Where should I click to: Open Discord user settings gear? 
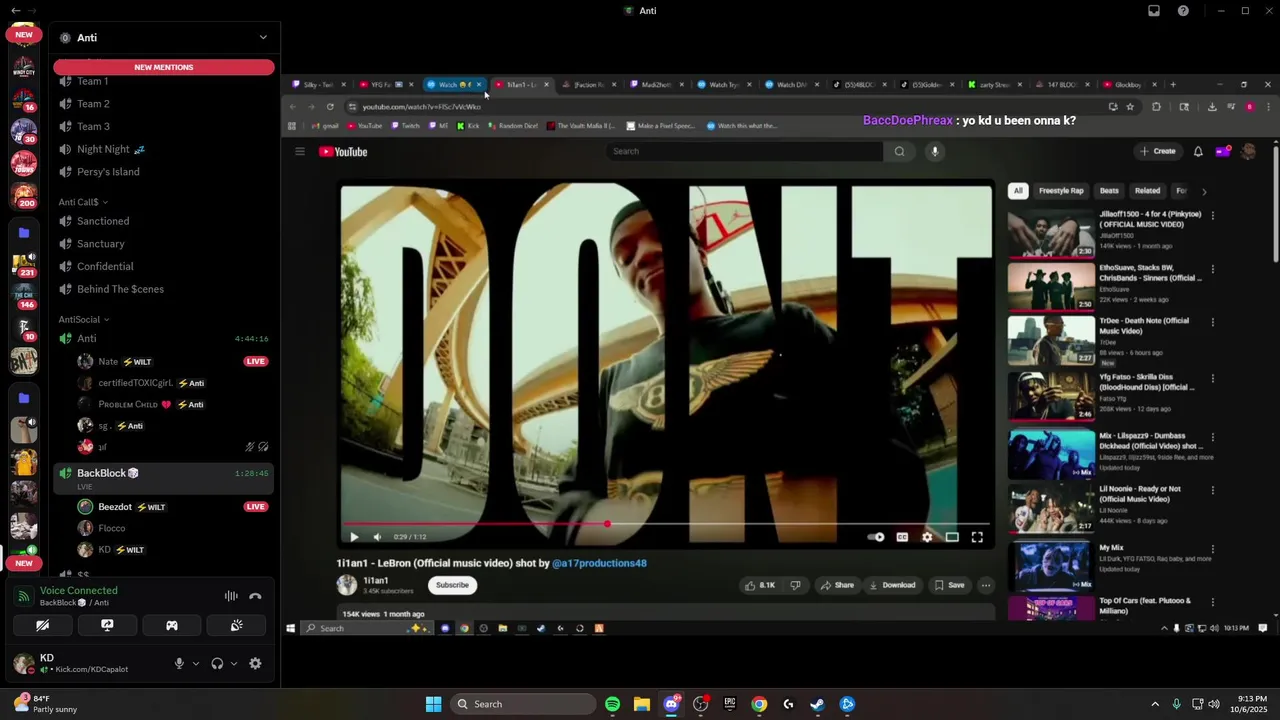pyautogui.click(x=255, y=663)
